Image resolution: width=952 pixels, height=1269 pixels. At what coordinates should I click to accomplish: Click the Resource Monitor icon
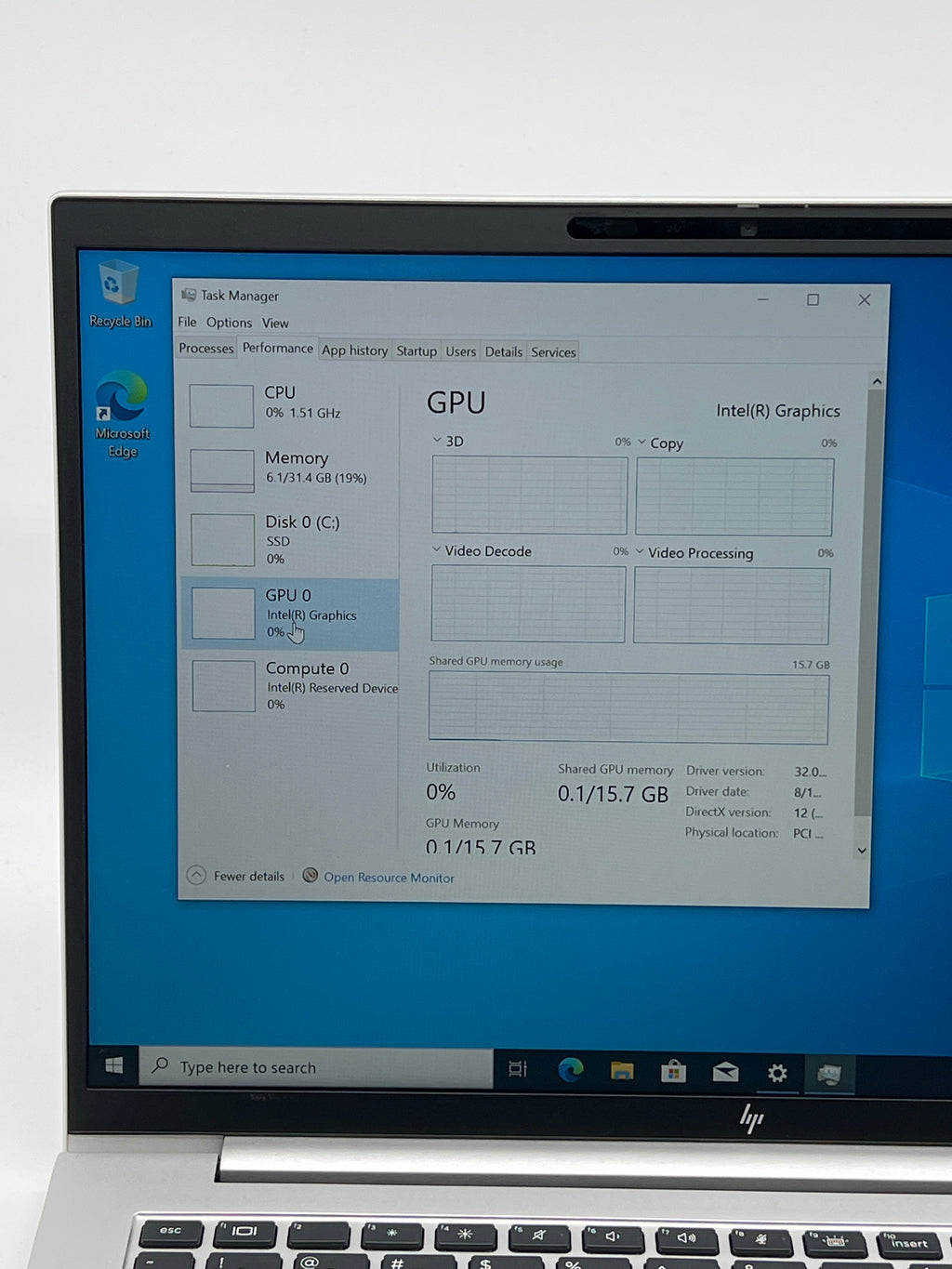(311, 875)
